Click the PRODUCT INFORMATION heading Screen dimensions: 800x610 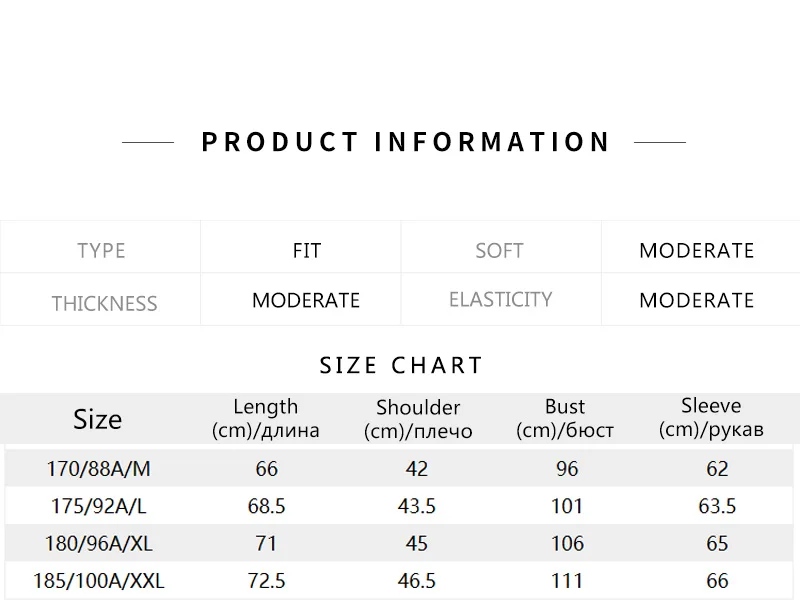[x=405, y=142]
